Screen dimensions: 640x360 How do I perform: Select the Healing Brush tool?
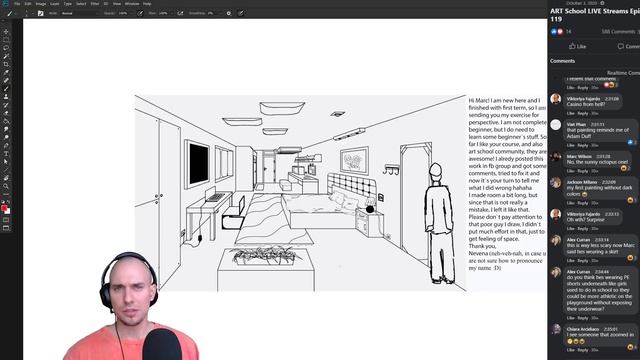point(6,80)
